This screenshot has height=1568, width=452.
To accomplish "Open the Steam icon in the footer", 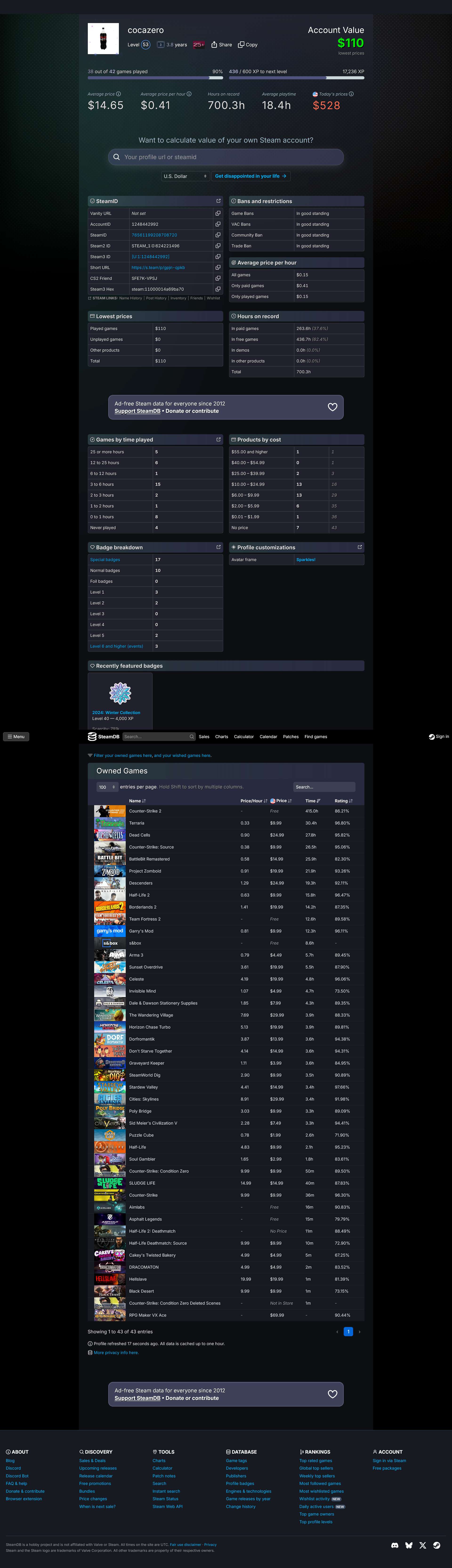I will [437, 1545].
